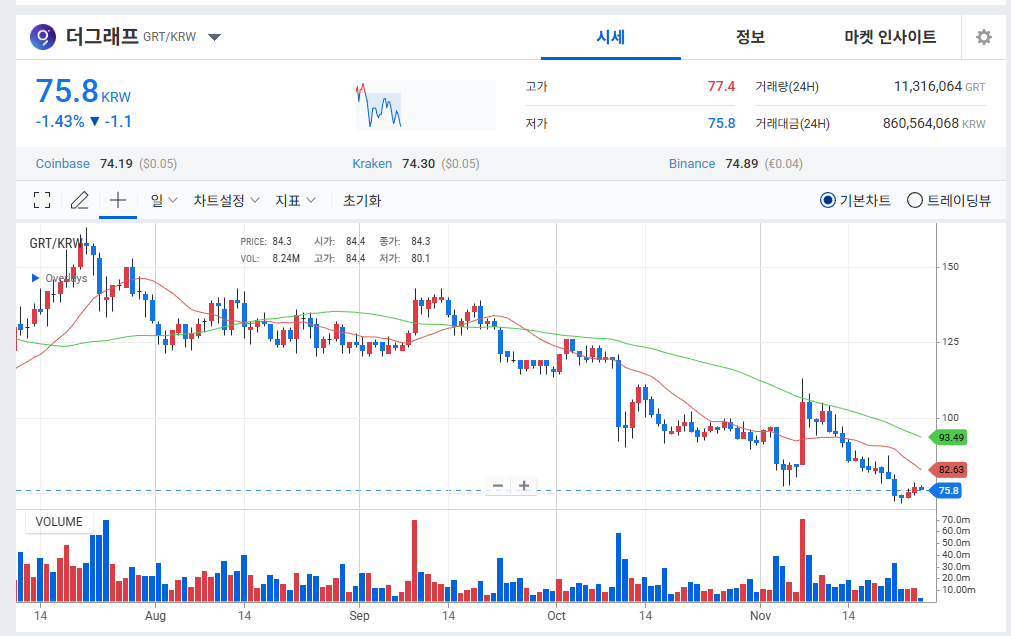
Task: Expand the Overlays legend triangle
Action: 35,278
